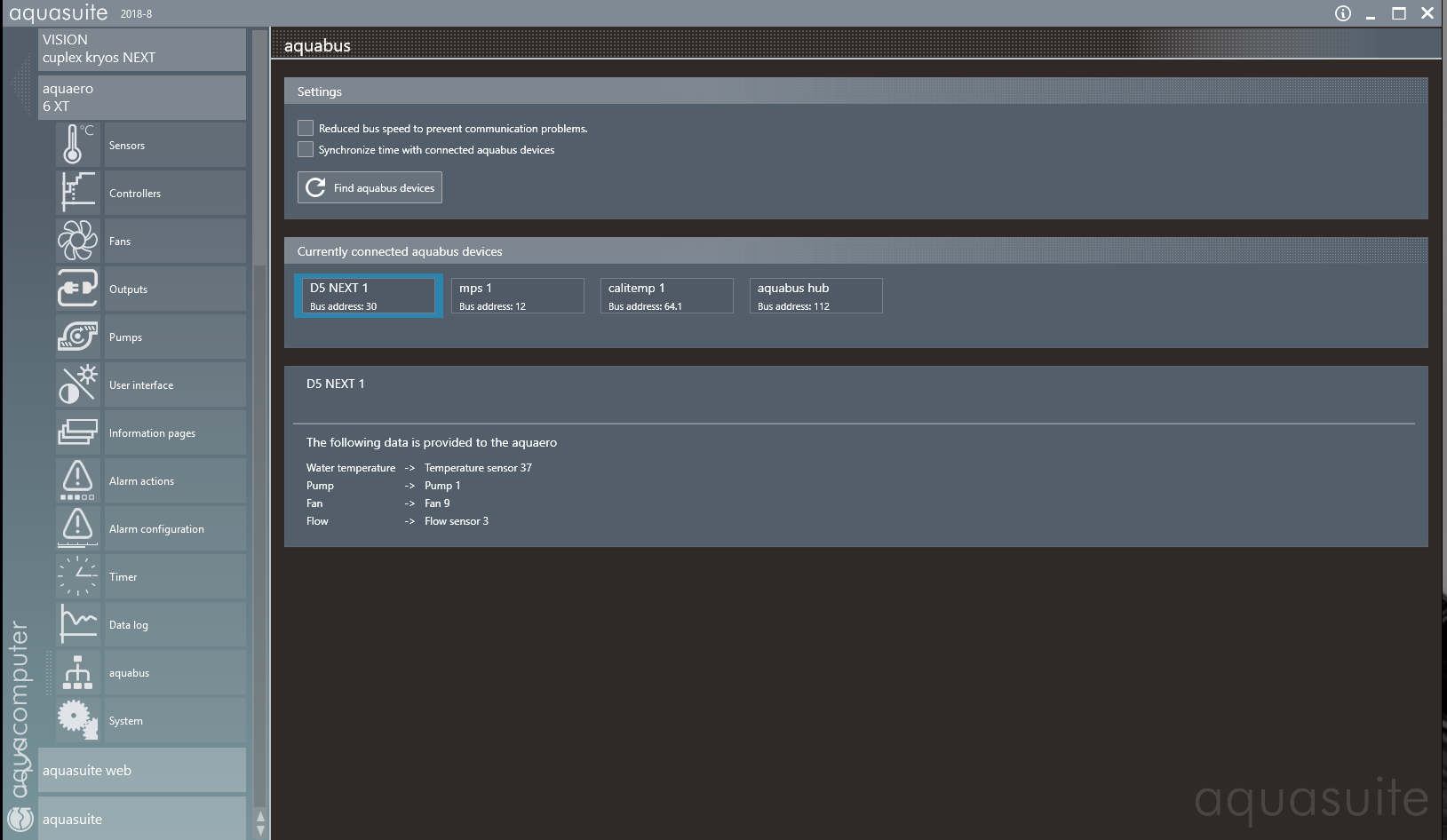Open Controllers via its graph icon
Viewport: 1447px width, 840px height.
pyautogui.click(x=77, y=193)
